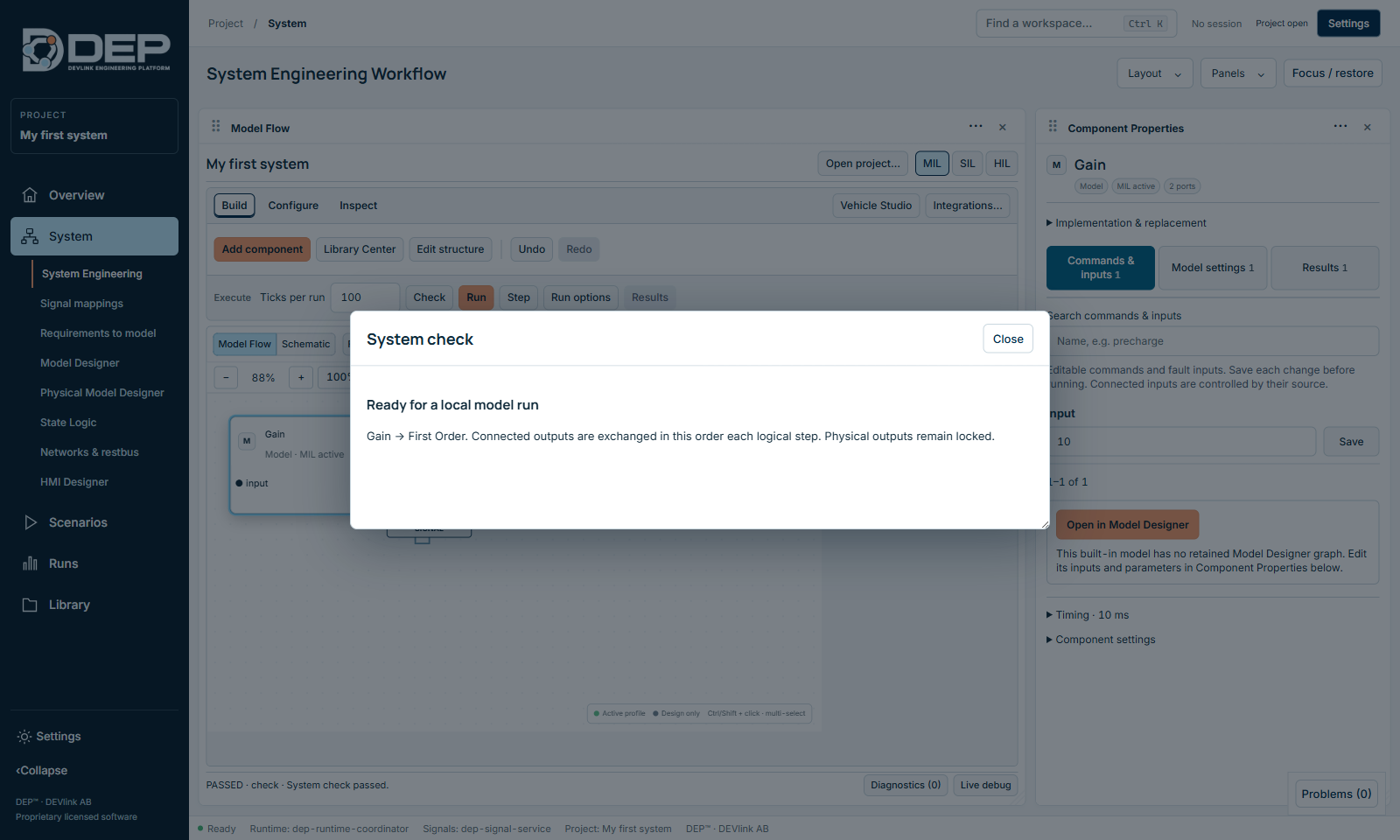Open the Problems (0) panel
This screenshot has height=840, width=1400.
click(x=1336, y=794)
